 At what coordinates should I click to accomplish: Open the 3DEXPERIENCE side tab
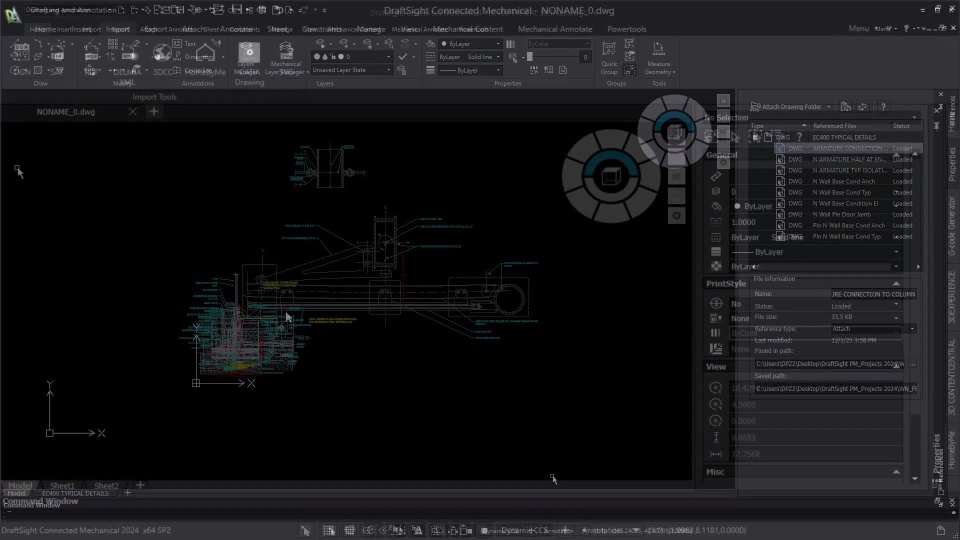coord(951,297)
